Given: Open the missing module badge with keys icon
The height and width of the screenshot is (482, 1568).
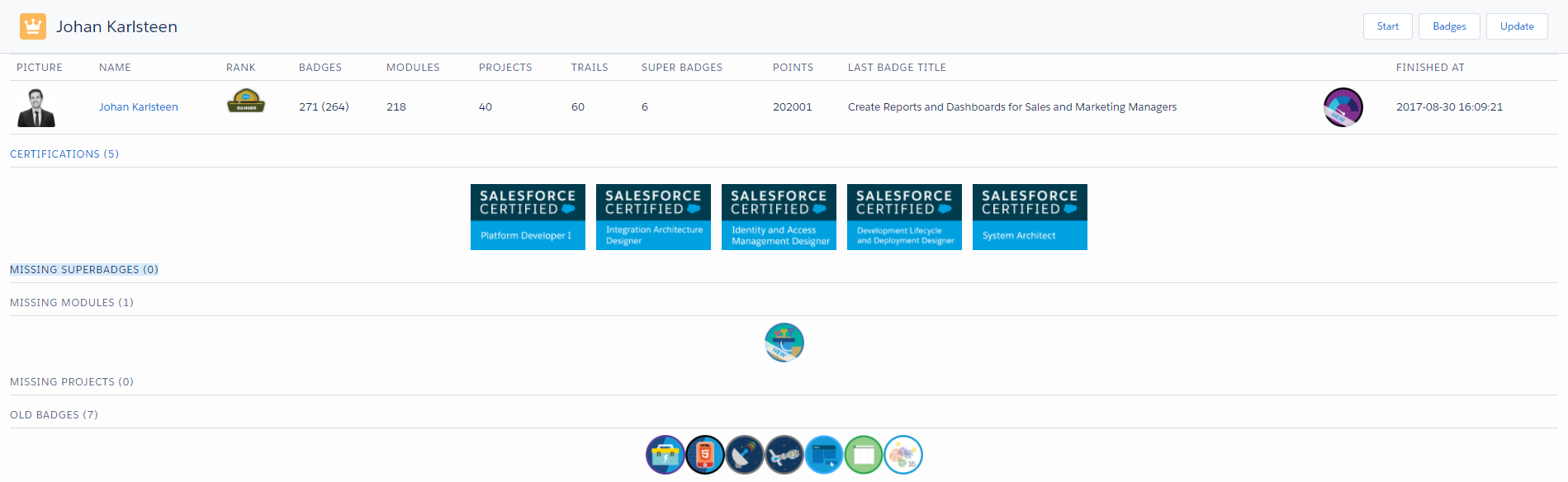Looking at the screenshot, I should (x=784, y=343).
